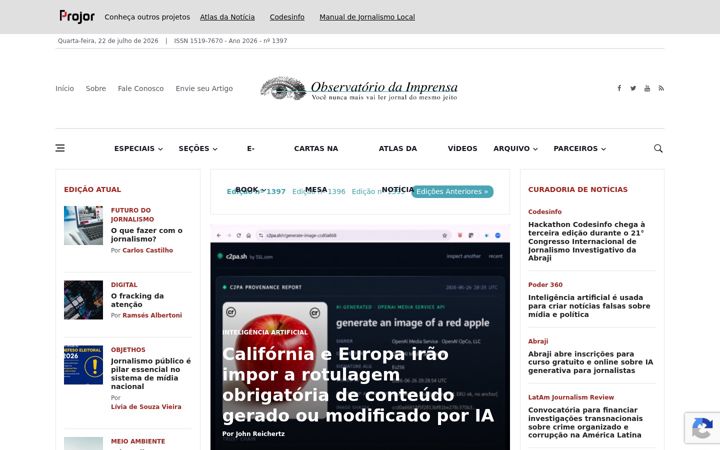This screenshot has height=450, width=720.
Task: Read 'O fracking da atenção' article
Action: click(x=137, y=300)
